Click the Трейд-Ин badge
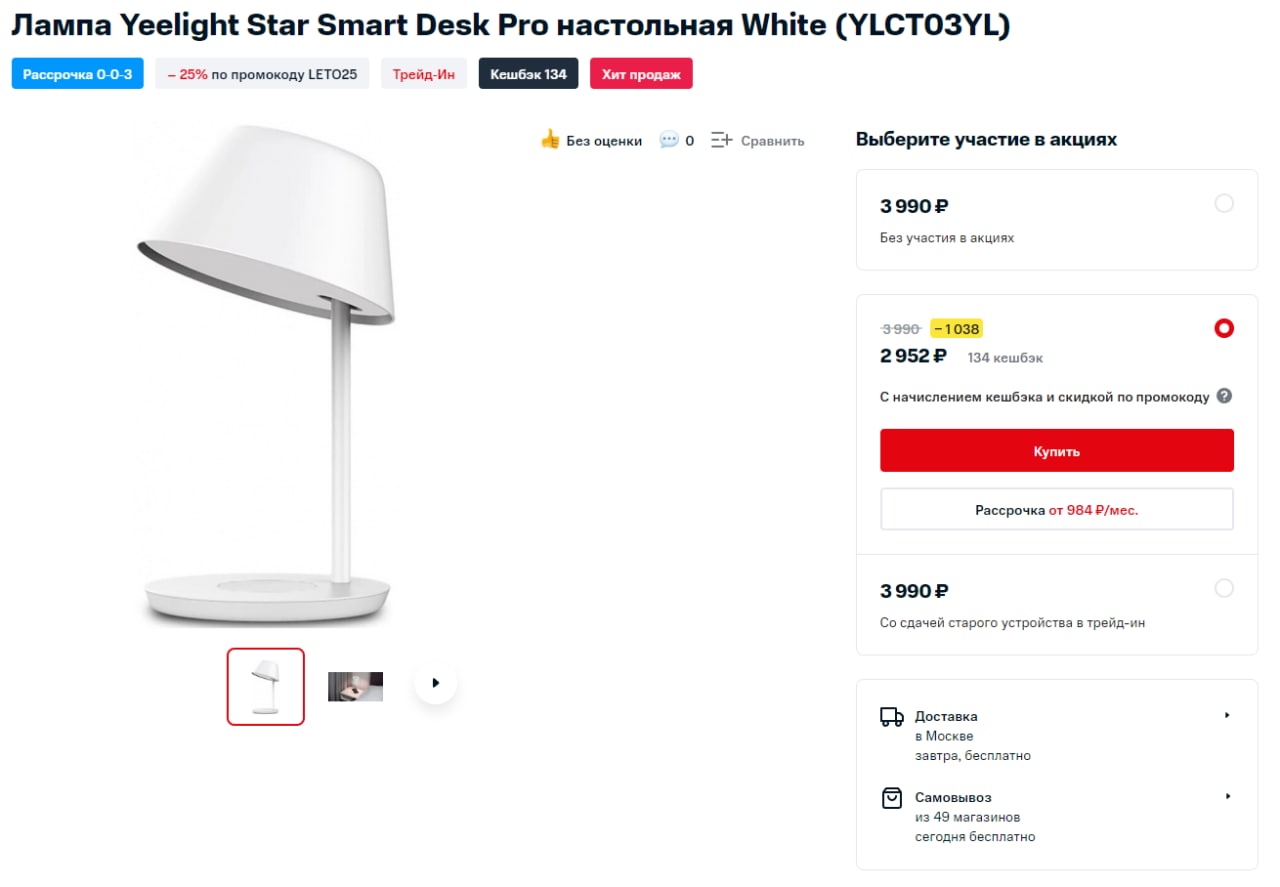Image resolution: width=1280 pixels, height=887 pixels. [x=423, y=73]
